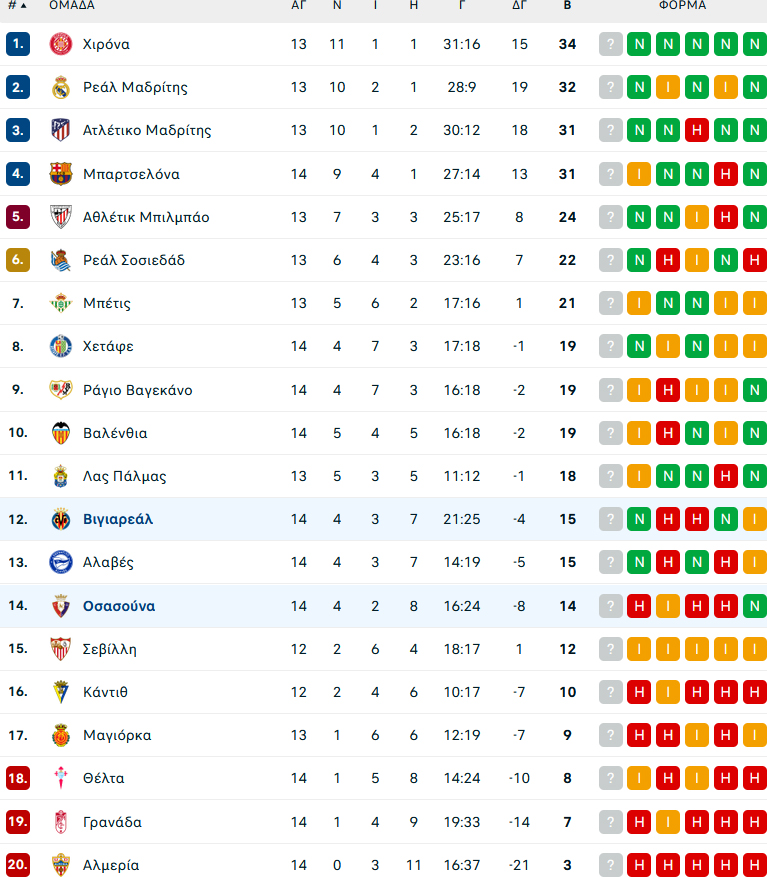Click Almería's red 20. position badge
This screenshot has width=767, height=877.
pos(18,865)
